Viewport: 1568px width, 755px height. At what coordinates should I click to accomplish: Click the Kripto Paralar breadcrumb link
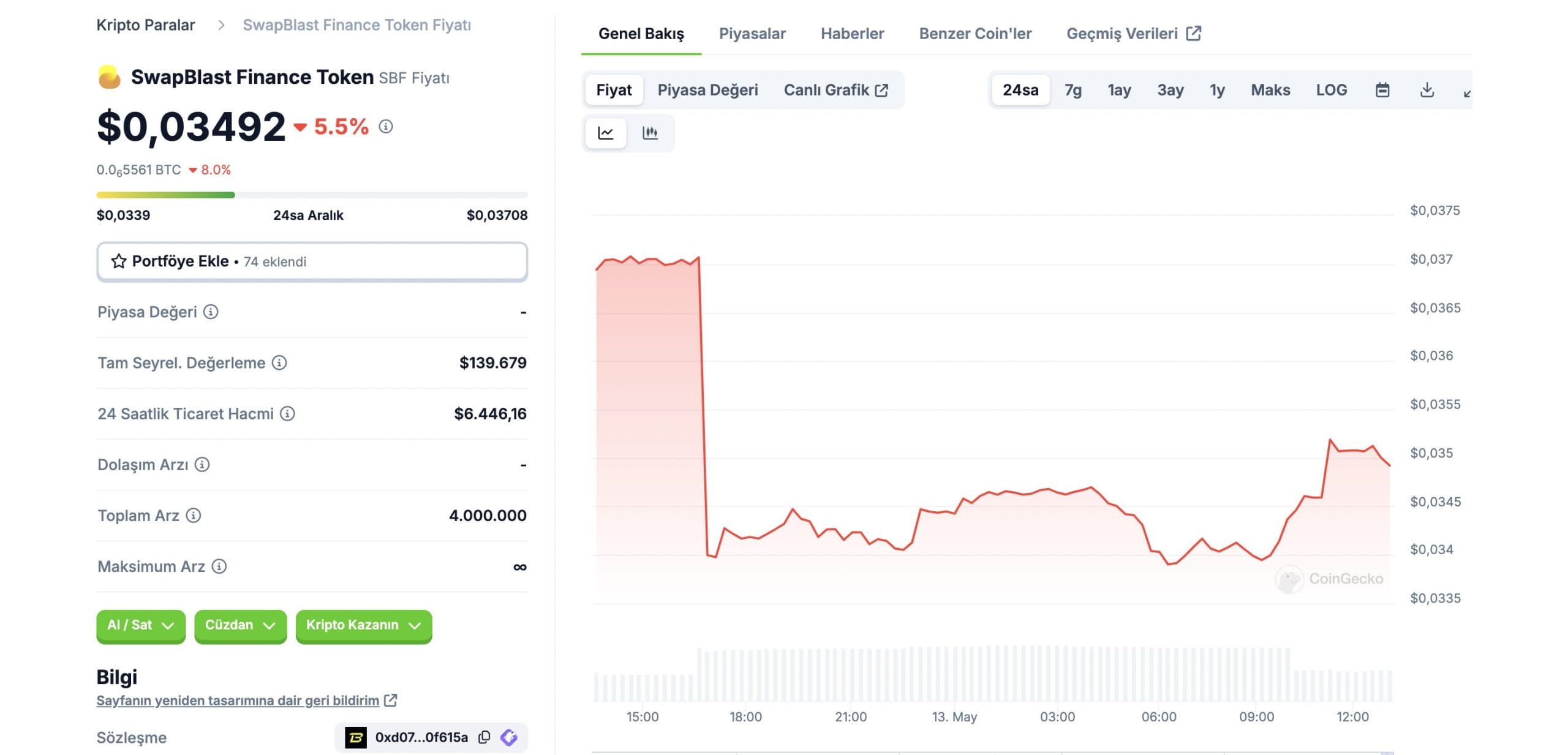(x=146, y=25)
